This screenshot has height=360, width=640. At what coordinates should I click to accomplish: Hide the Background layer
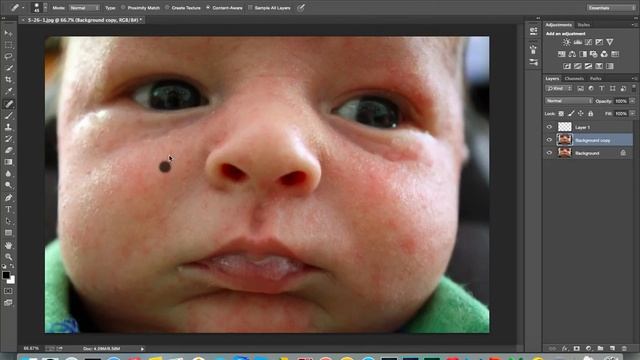tap(549, 153)
